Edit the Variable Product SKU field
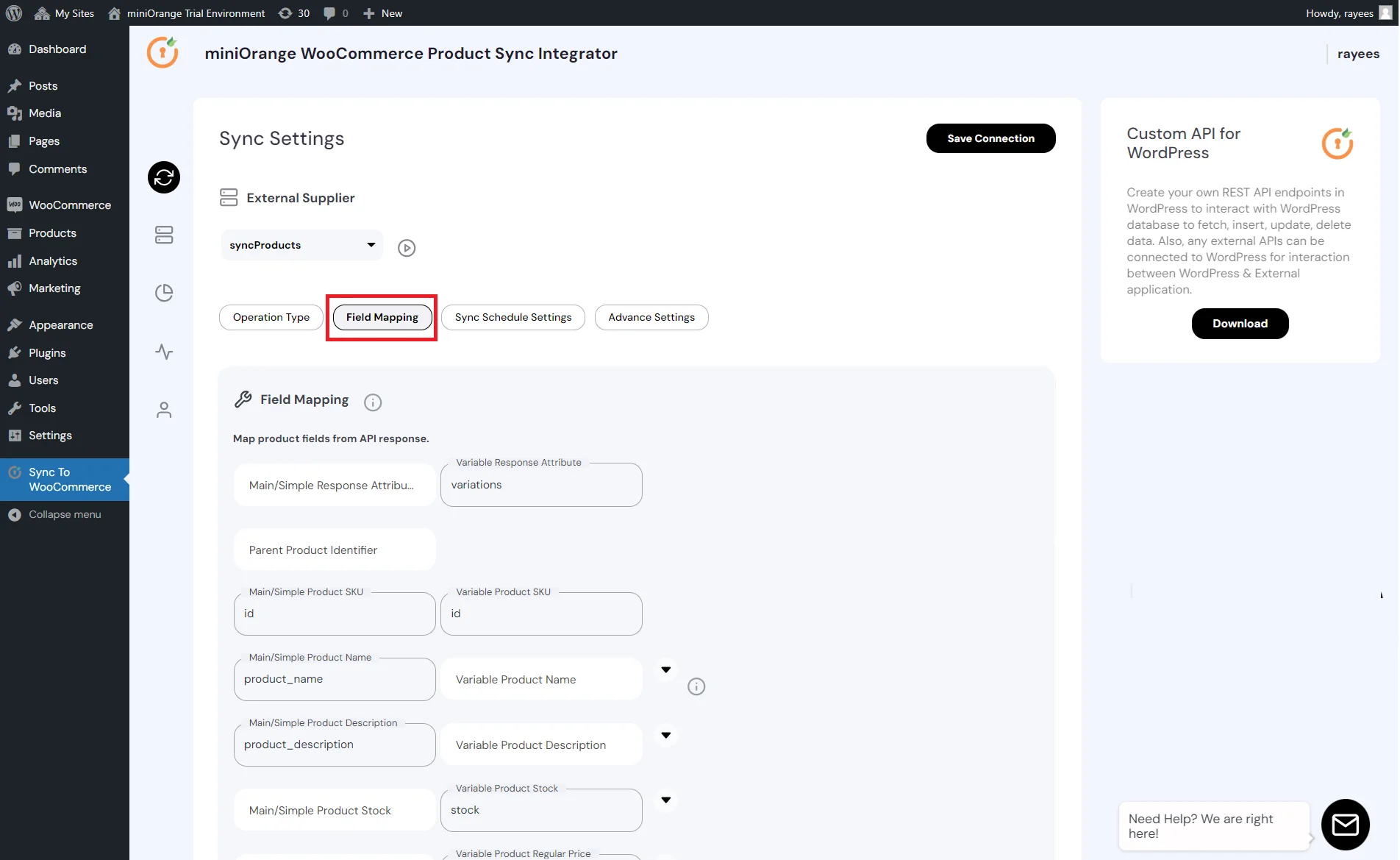 (x=541, y=614)
